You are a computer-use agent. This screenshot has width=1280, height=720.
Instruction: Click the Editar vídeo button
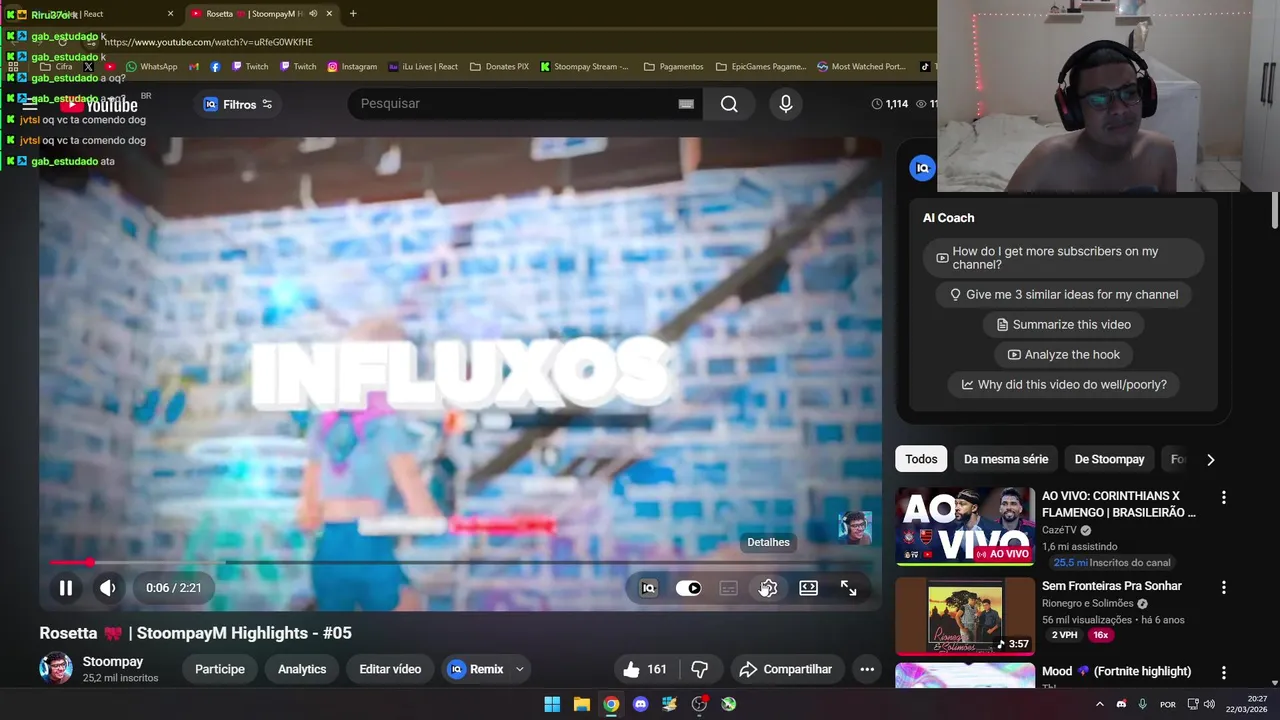pyautogui.click(x=390, y=669)
